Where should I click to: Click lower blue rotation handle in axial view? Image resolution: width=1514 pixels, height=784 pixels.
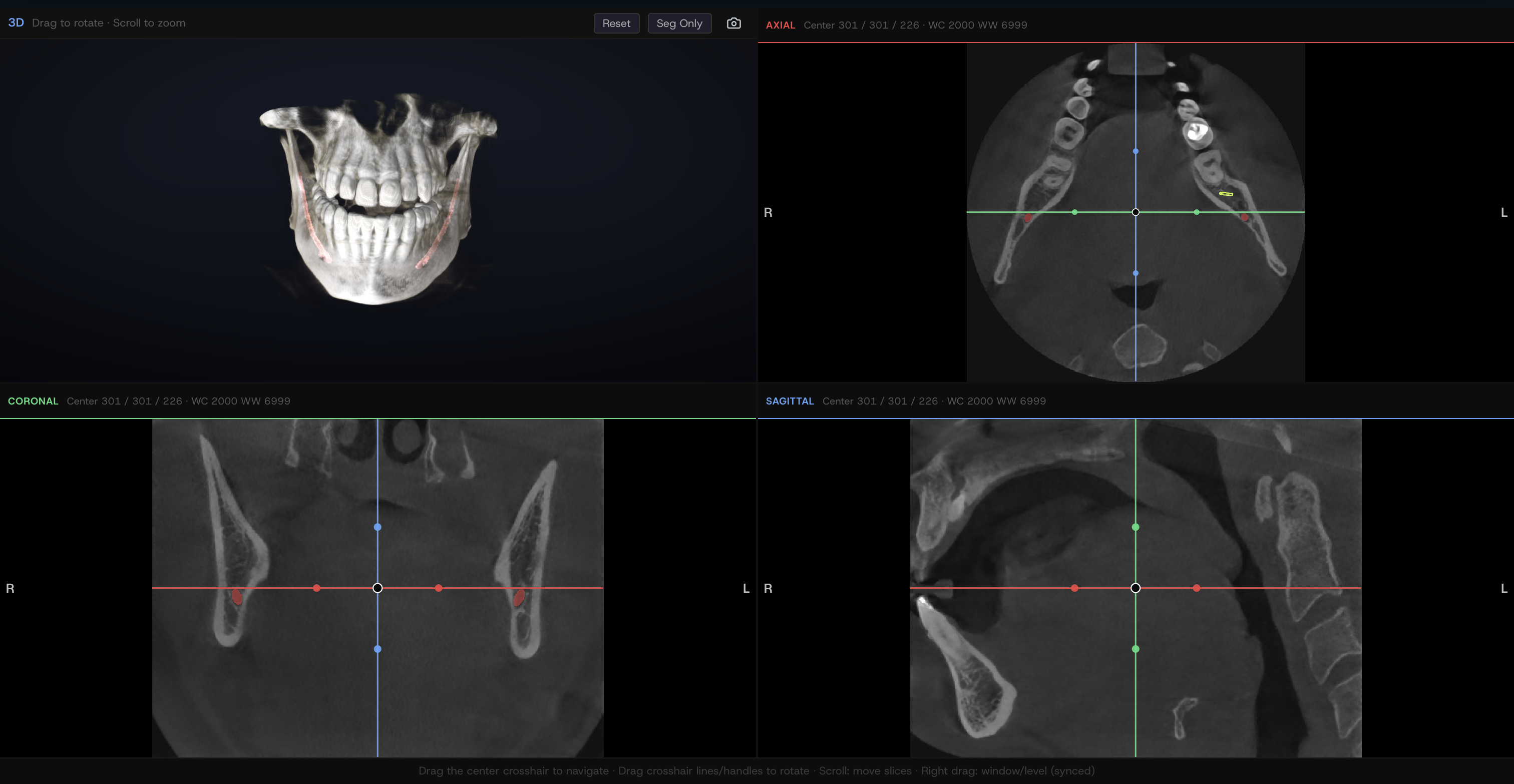click(x=1135, y=273)
